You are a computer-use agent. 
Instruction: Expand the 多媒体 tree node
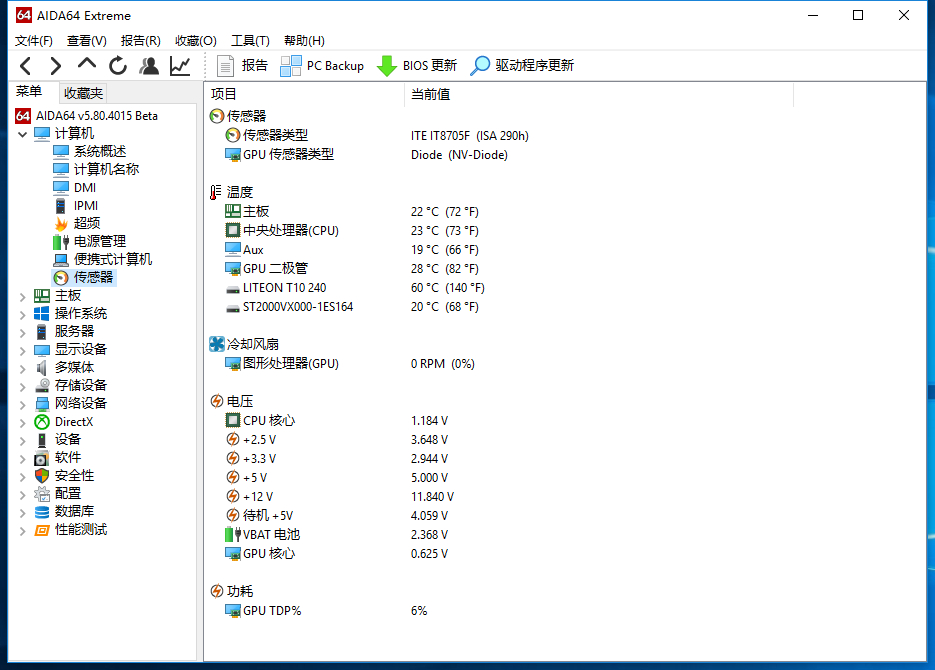point(22,368)
